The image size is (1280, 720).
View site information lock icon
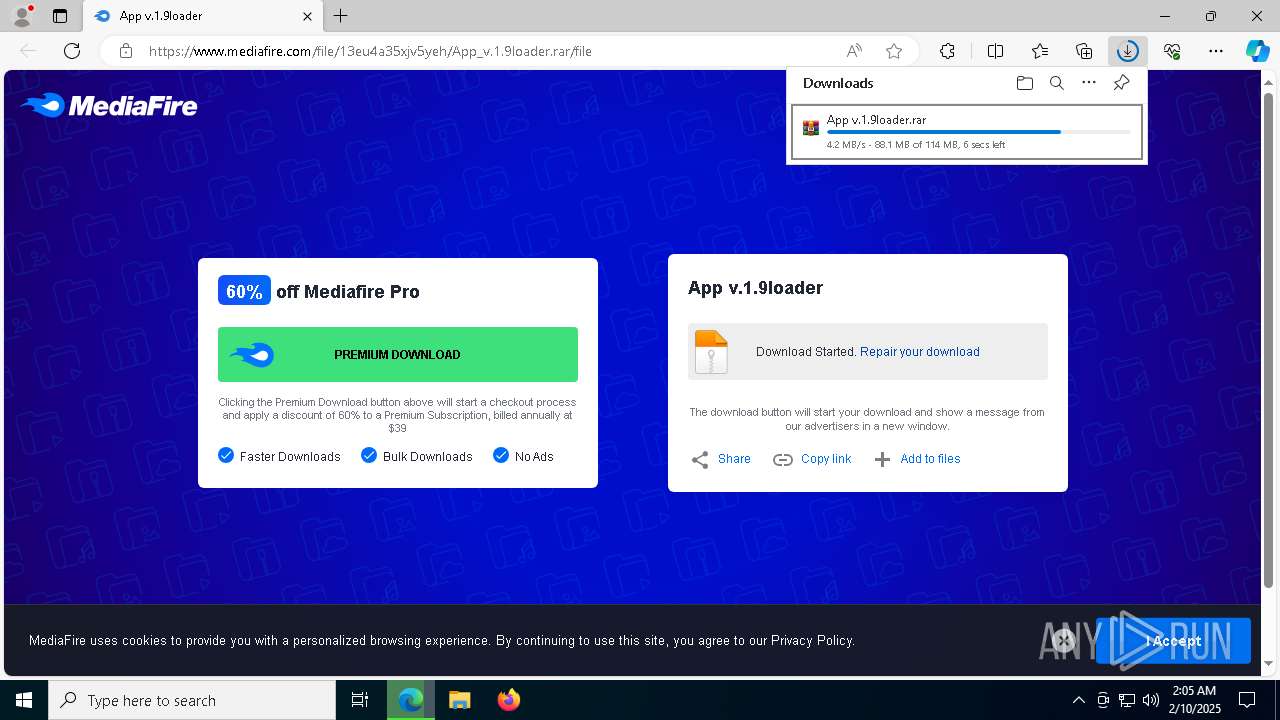(x=126, y=51)
